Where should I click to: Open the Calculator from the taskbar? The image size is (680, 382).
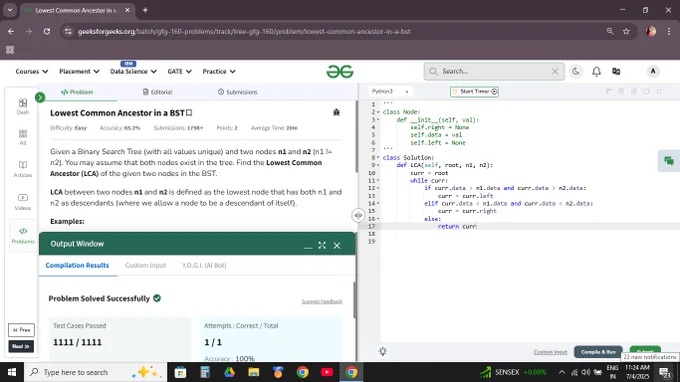pyautogui.click(x=205, y=372)
